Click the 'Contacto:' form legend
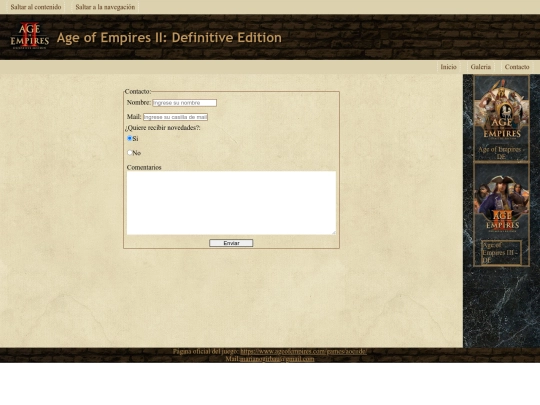 tap(138, 91)
